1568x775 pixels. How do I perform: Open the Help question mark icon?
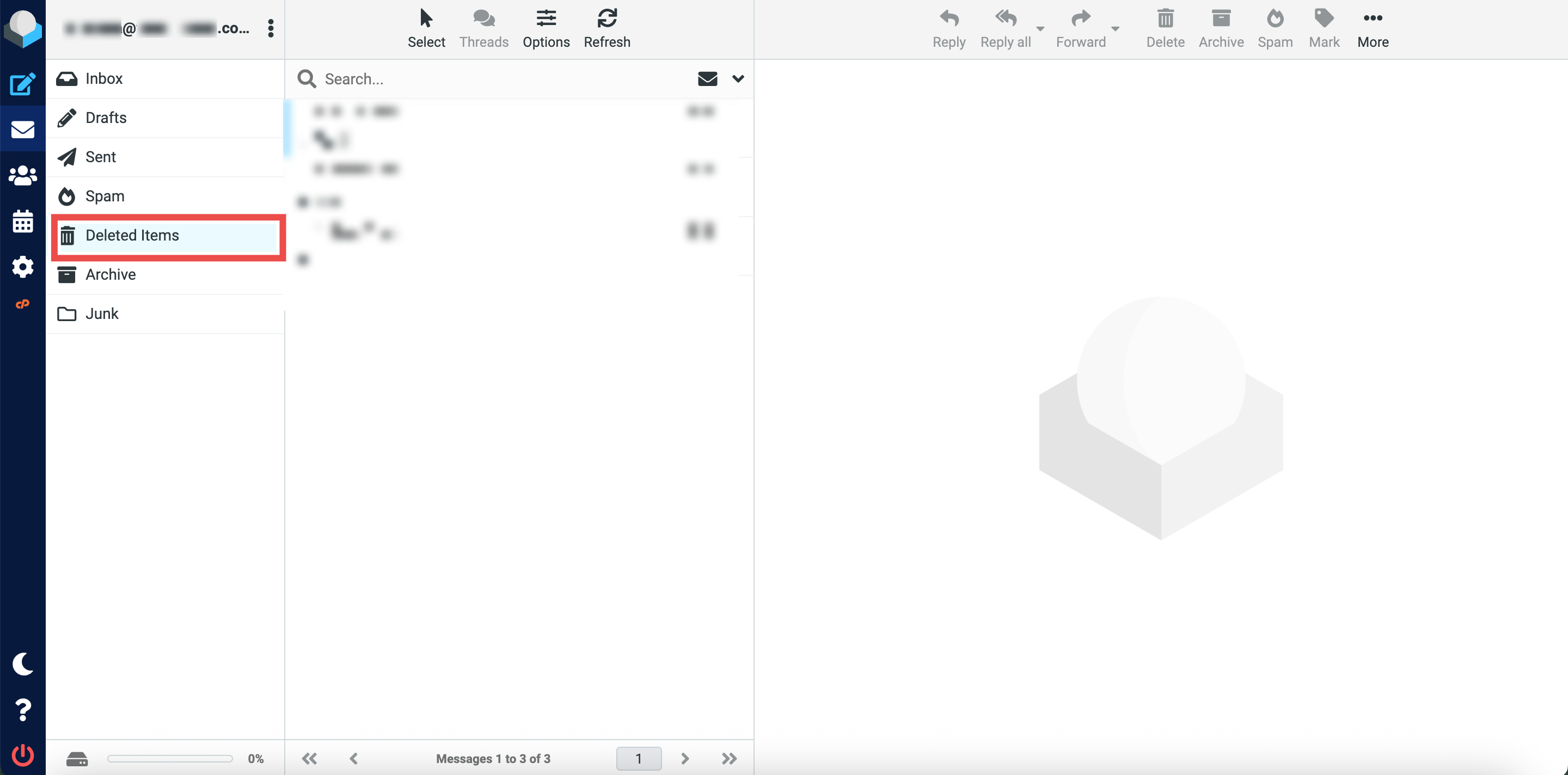(x=22, y=709)
